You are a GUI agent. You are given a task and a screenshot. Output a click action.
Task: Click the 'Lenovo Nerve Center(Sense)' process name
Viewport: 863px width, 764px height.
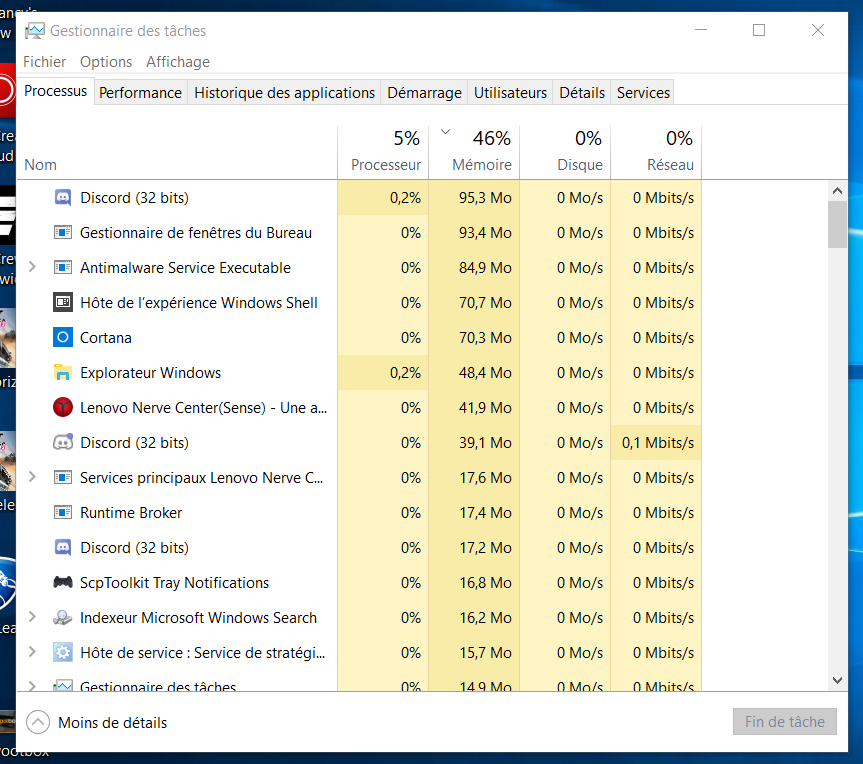pyautogui.click(x=204, y=407)
